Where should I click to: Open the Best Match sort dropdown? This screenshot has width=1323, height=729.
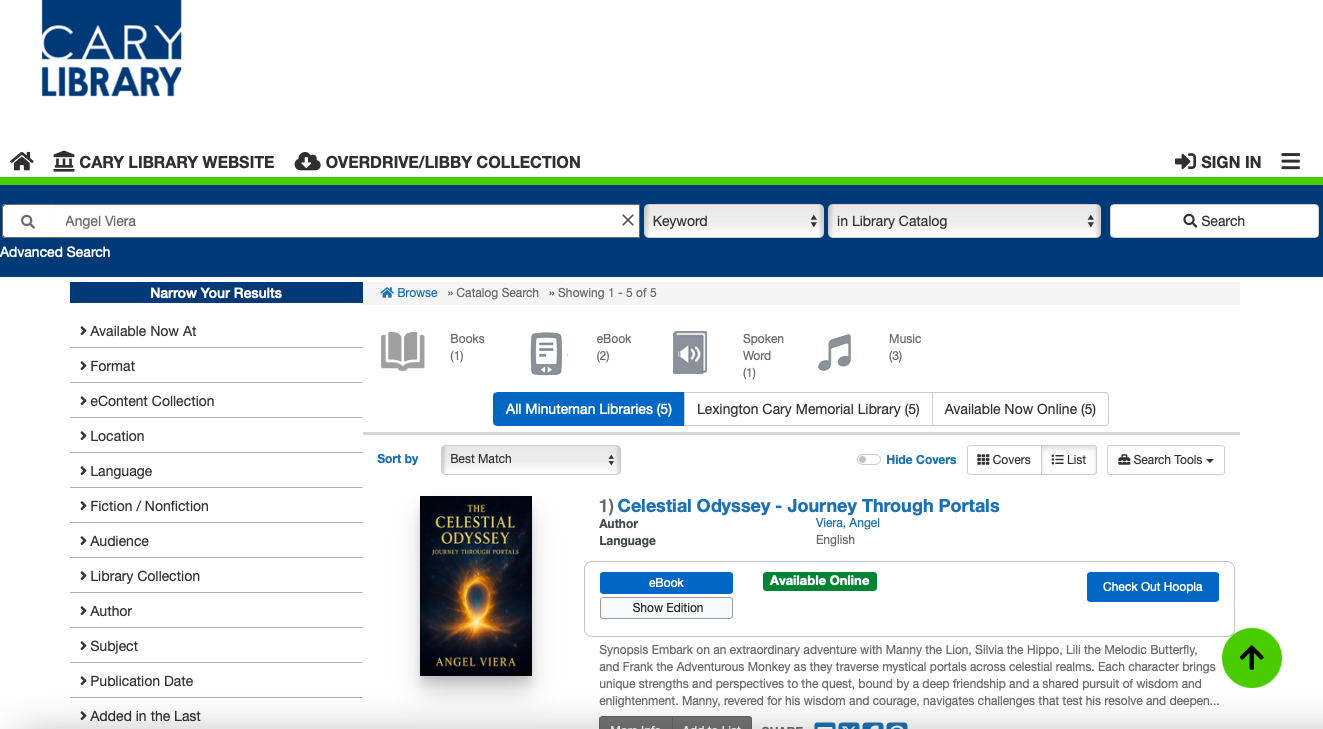530,459
